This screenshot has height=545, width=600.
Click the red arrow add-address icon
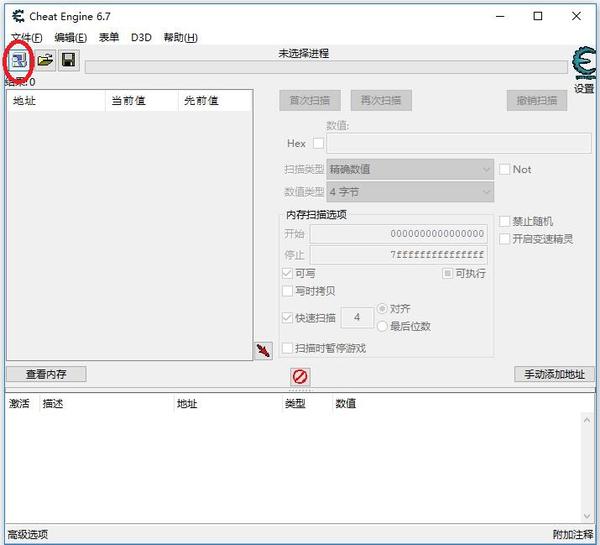pyautogui.click(x=263, y=351)
